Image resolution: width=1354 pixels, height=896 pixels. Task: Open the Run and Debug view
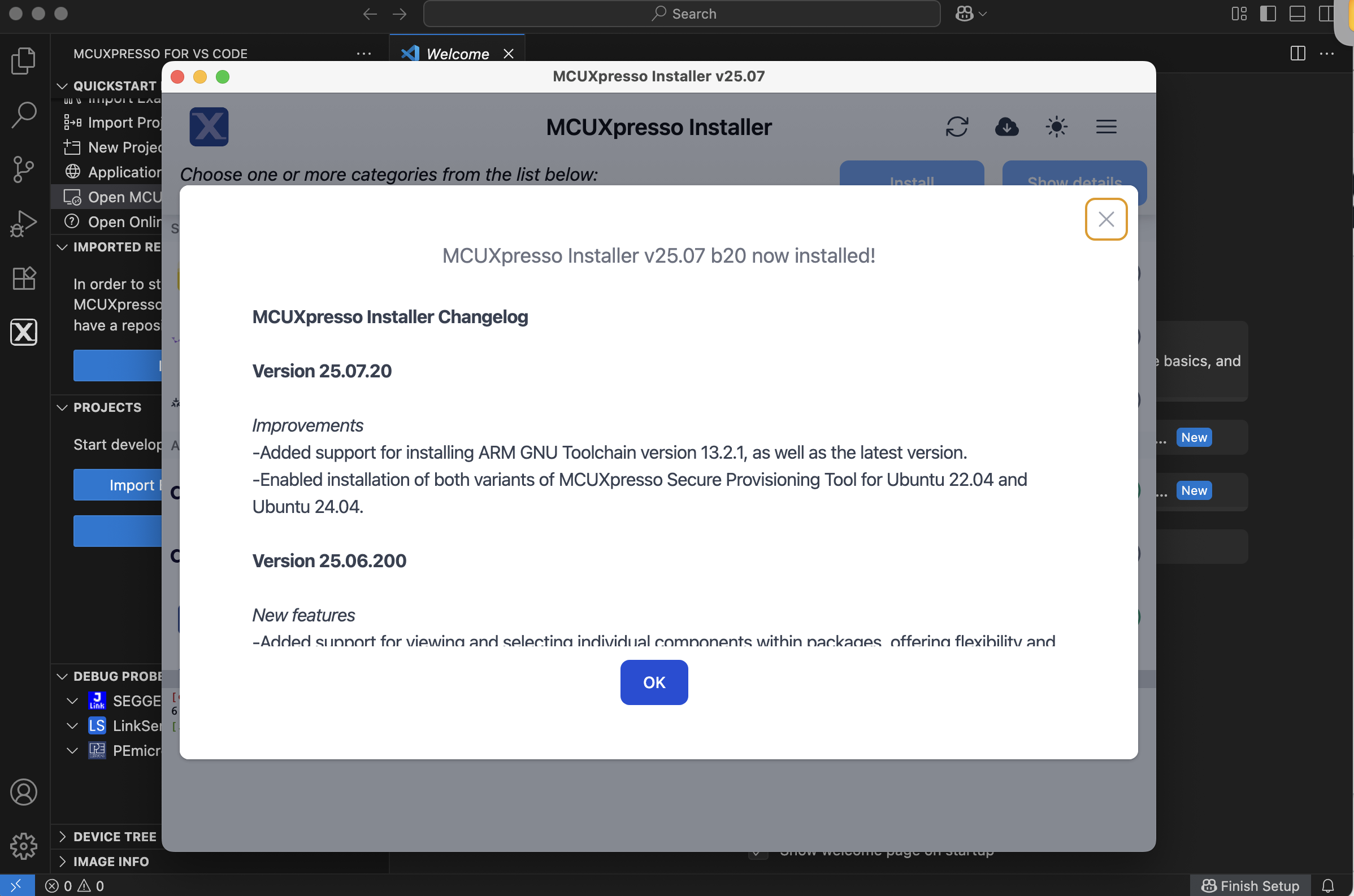pyautogui.click(x=23, y=223)
